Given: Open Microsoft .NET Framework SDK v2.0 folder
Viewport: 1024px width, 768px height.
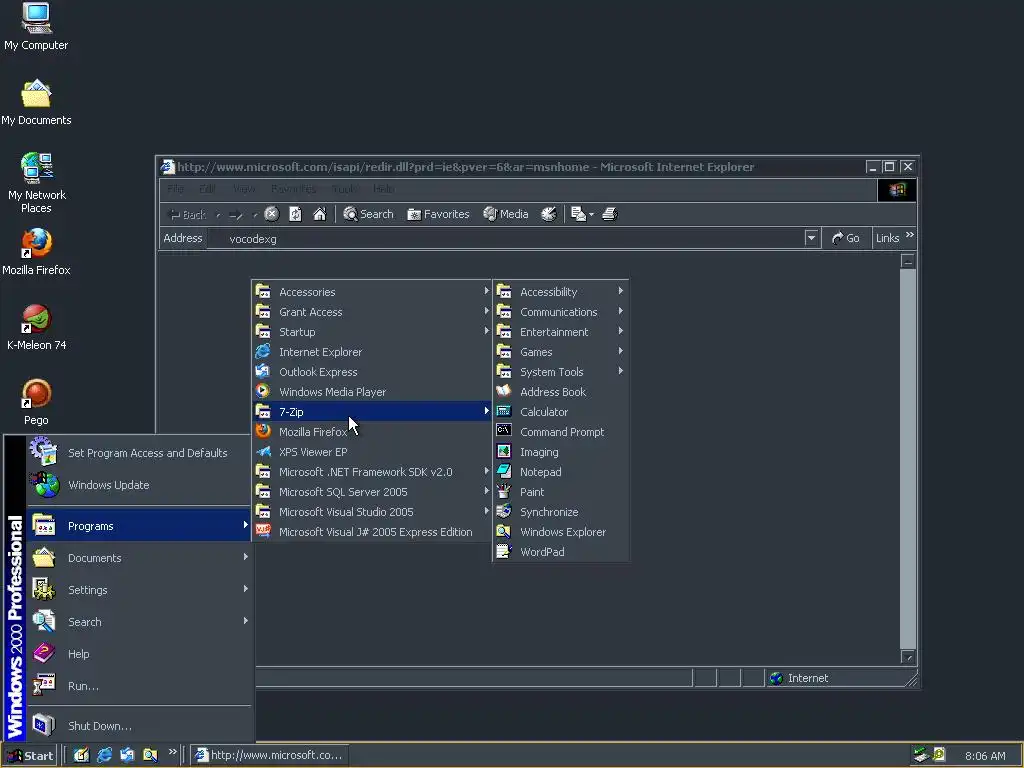Looking at the screenshot, I should click(372, 472).
